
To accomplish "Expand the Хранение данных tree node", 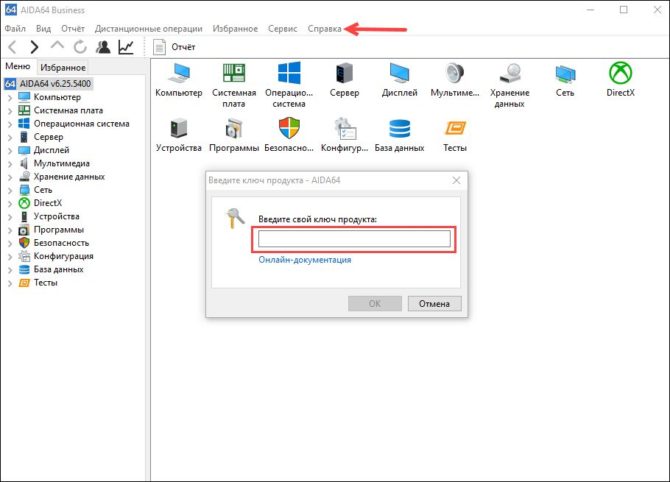I will 10,177.
